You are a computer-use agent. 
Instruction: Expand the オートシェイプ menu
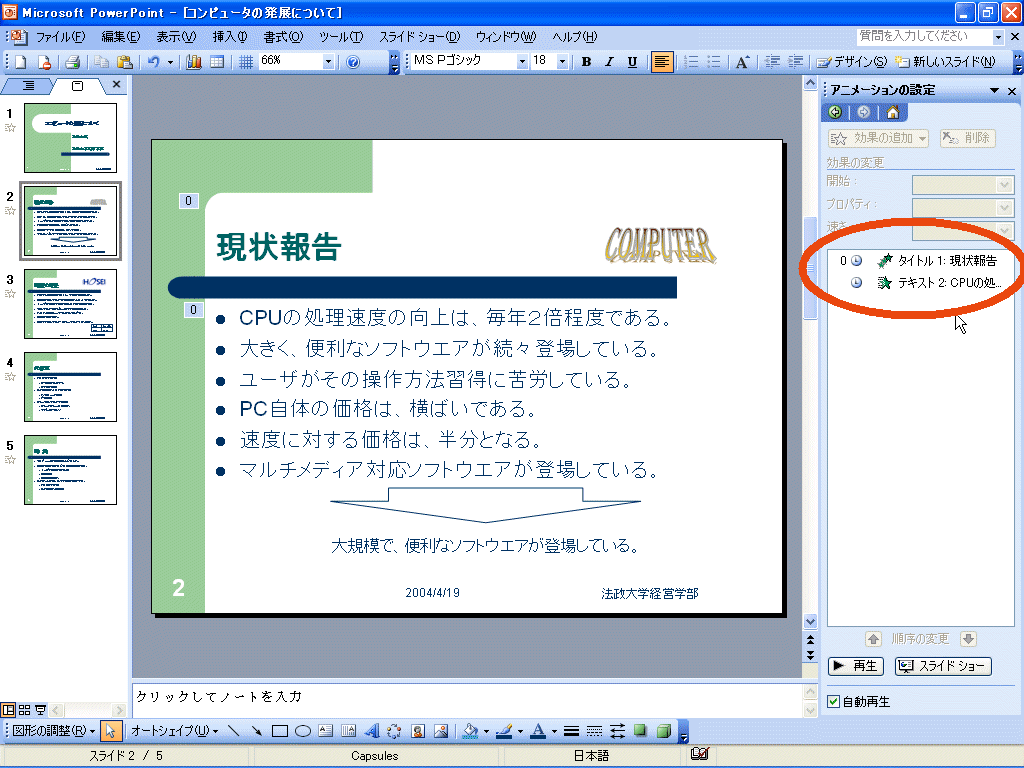(x=174, y=731)
